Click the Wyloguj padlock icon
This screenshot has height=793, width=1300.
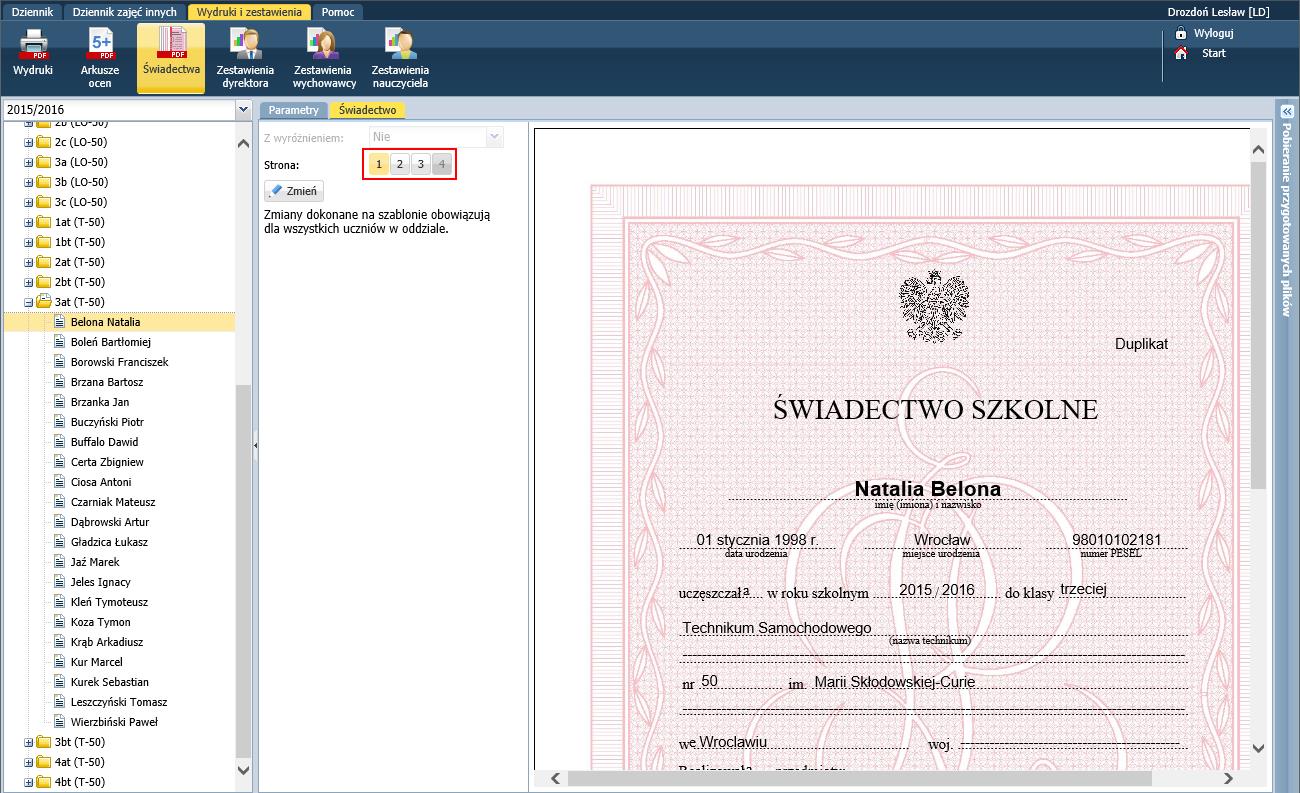coord(1181,33)
